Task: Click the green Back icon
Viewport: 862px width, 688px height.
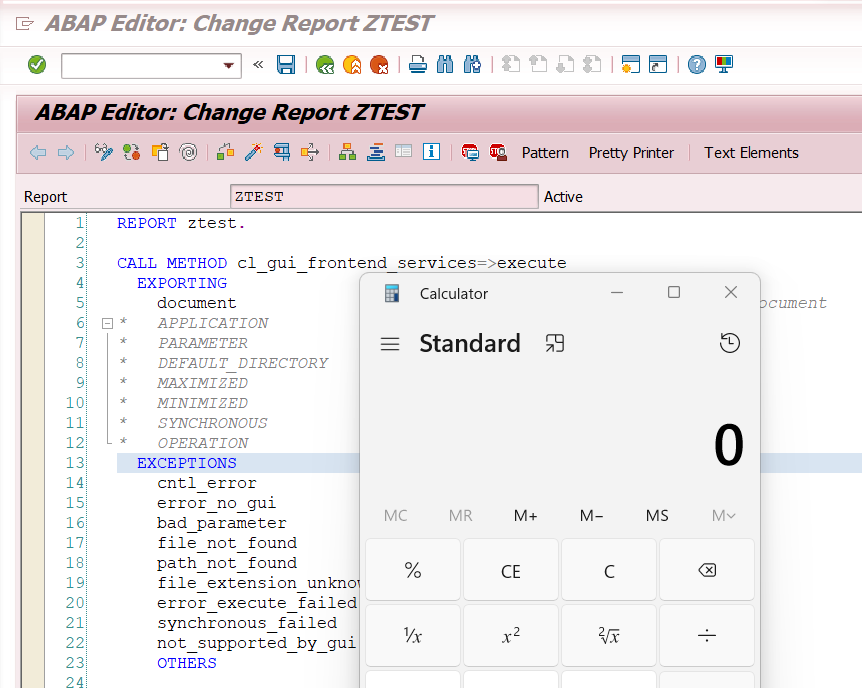Action: click(x=325, y=65)
